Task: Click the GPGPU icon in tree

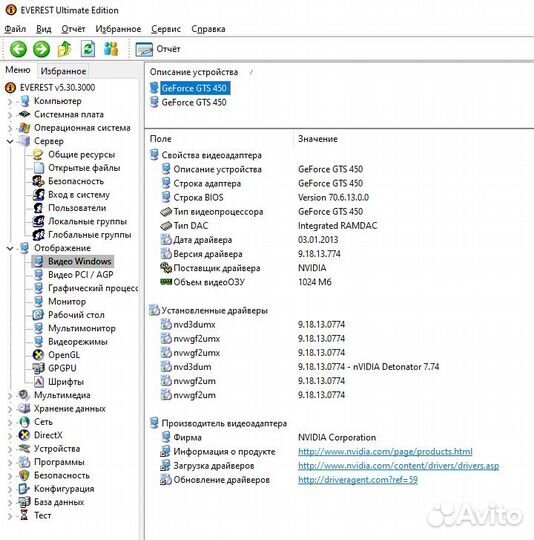Action: 38,368
